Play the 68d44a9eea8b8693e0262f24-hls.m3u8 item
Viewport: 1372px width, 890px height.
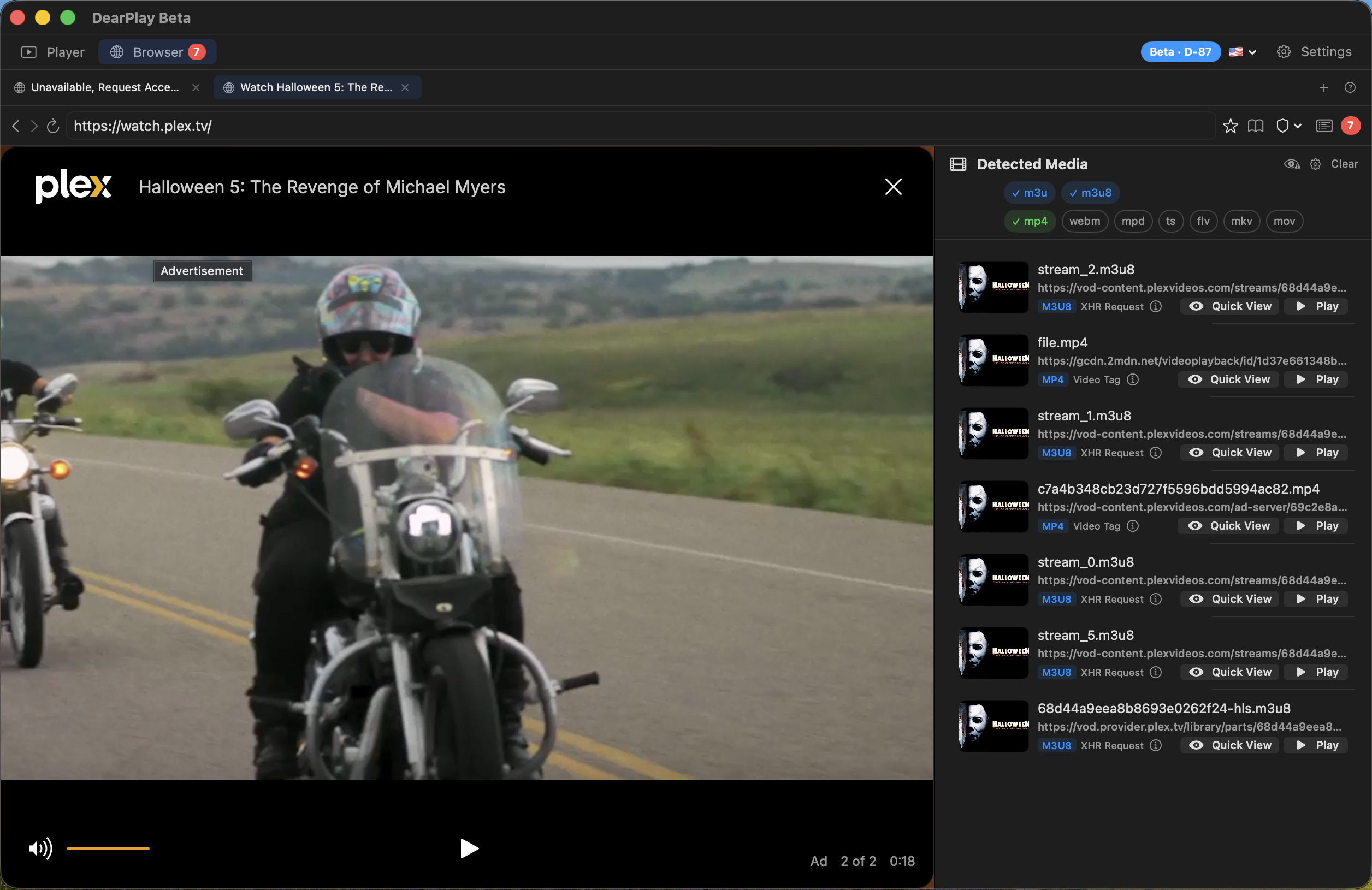(1316, 746)
